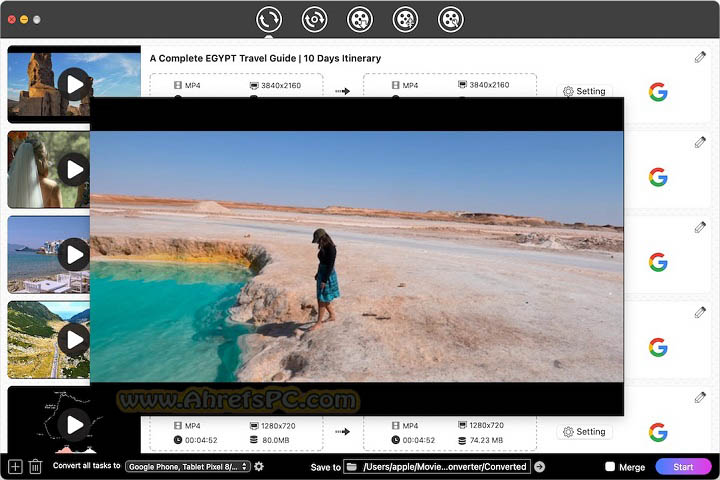Click the pencil edit icon of last video
Image resolution: width=720 pixels, height=480 pixels.
700,398
